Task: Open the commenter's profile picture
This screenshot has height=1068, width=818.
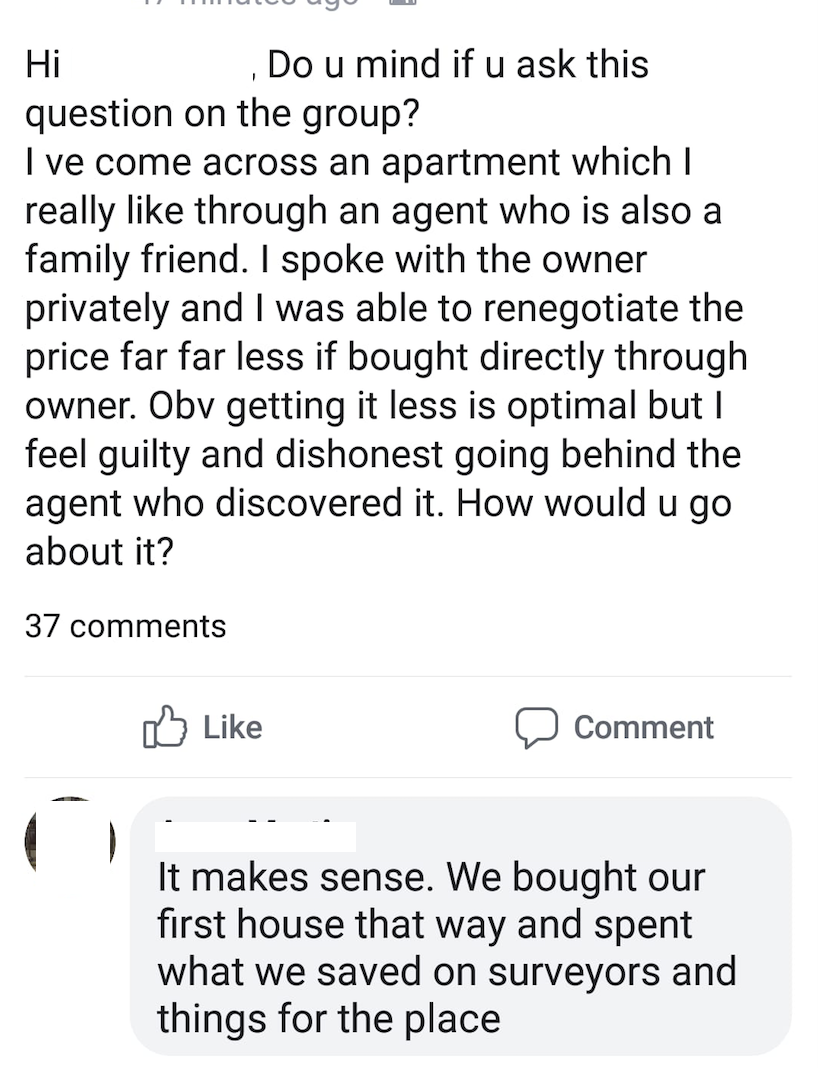Action: coord(70,845)
